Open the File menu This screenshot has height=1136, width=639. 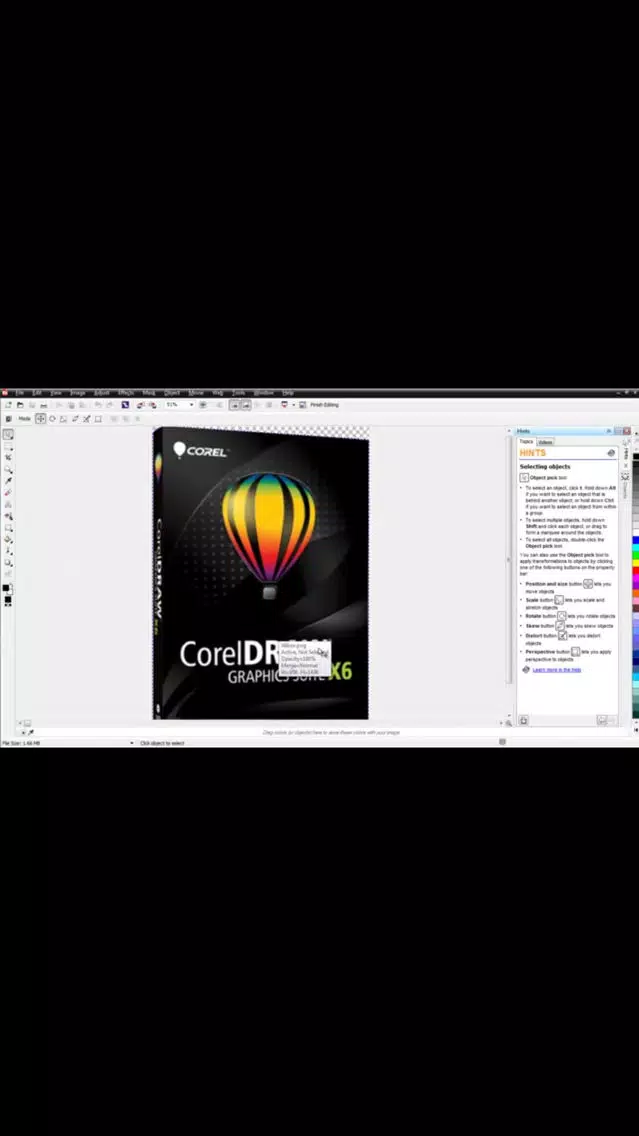click(x=20, y=393)
